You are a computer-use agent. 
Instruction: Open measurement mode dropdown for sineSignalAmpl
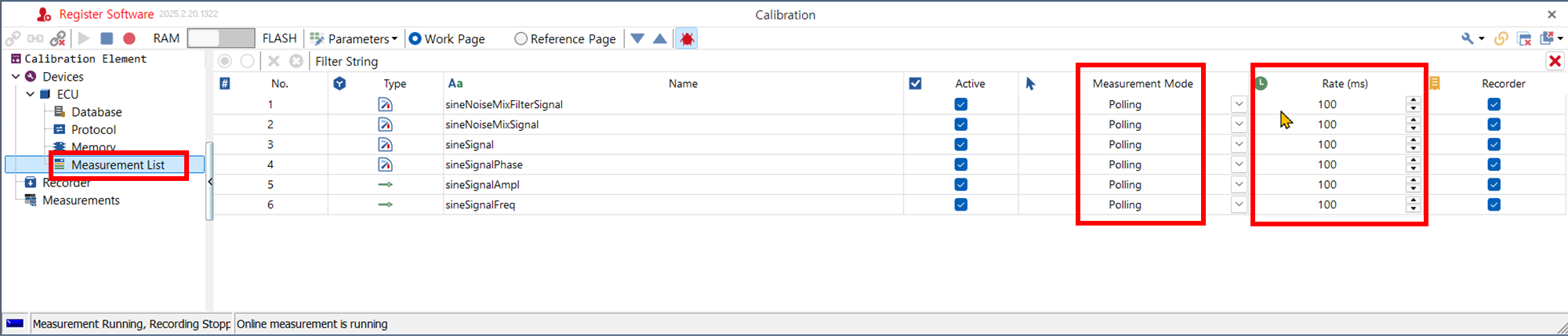pos(1239,185)
